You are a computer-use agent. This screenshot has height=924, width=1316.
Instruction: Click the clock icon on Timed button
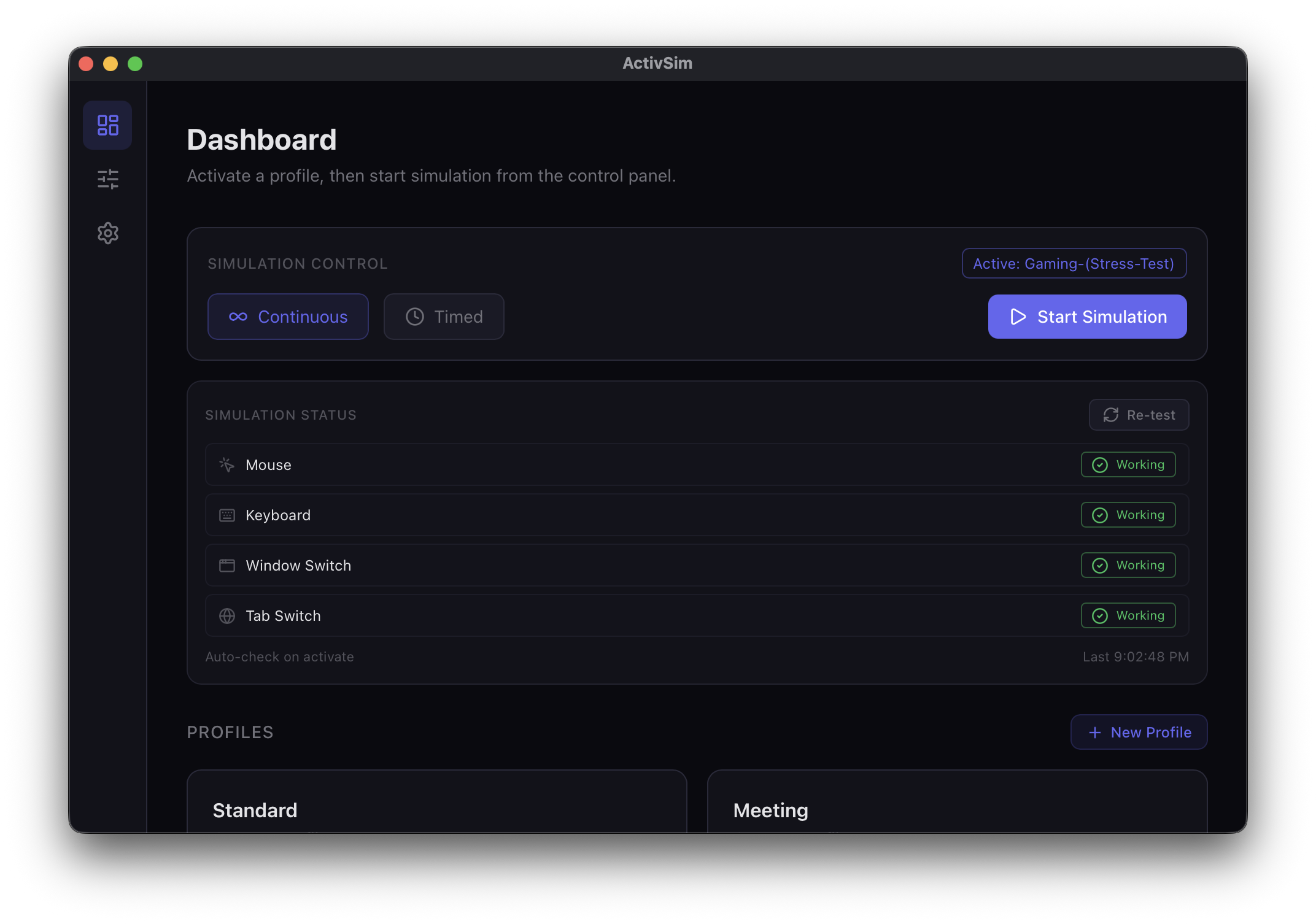coord(414,317)
